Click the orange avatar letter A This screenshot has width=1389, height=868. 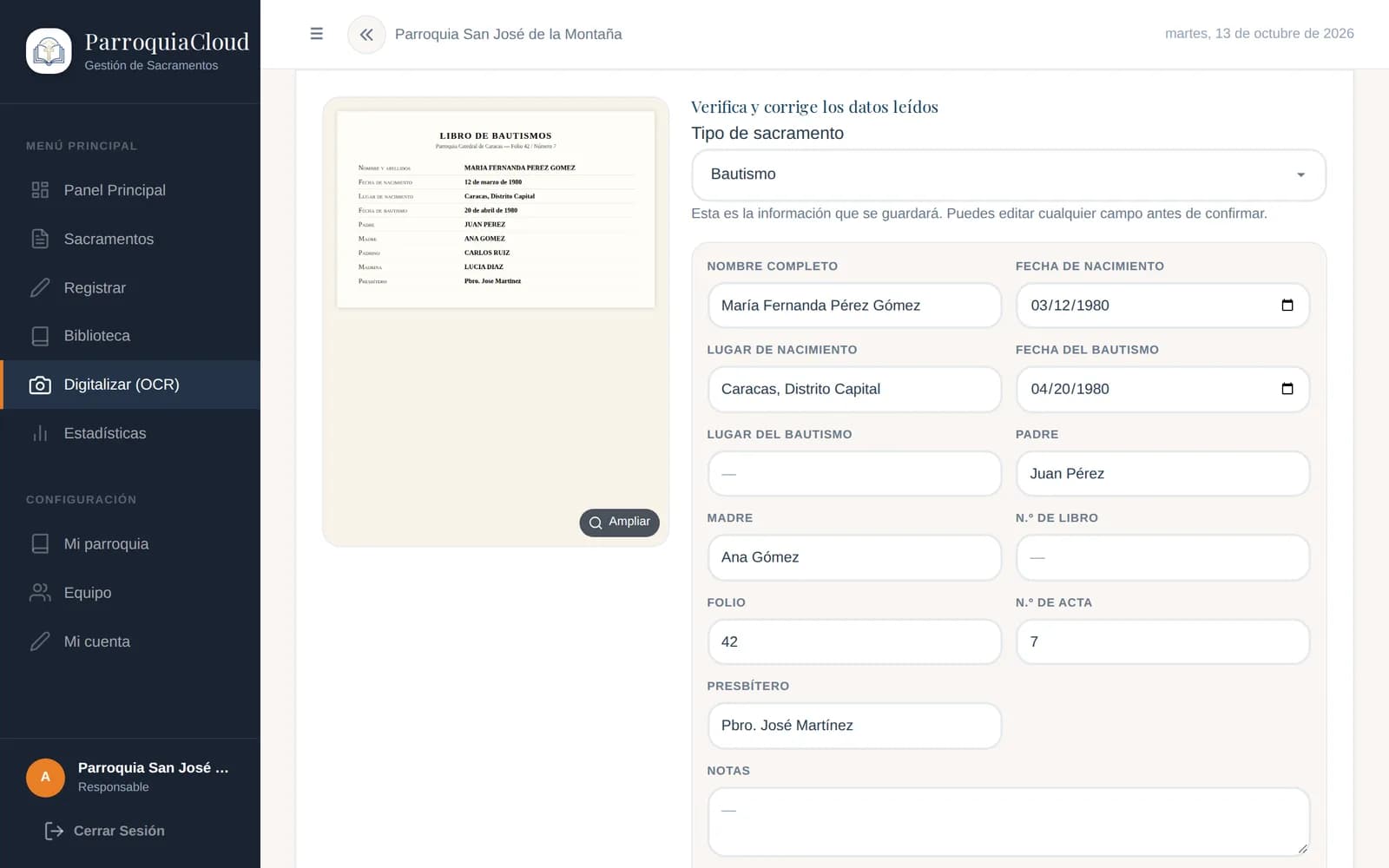point(45,777)
